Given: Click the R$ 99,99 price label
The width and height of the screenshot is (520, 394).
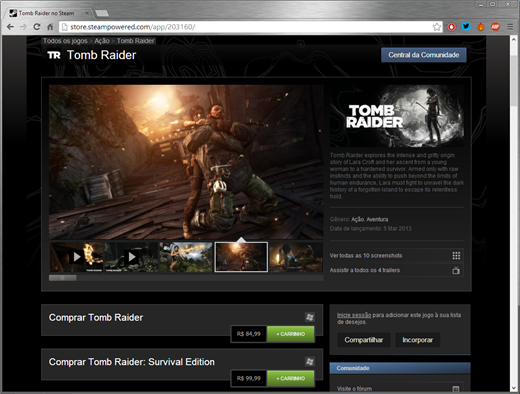Looking at the screenshot, I should (x=249, y=379).
